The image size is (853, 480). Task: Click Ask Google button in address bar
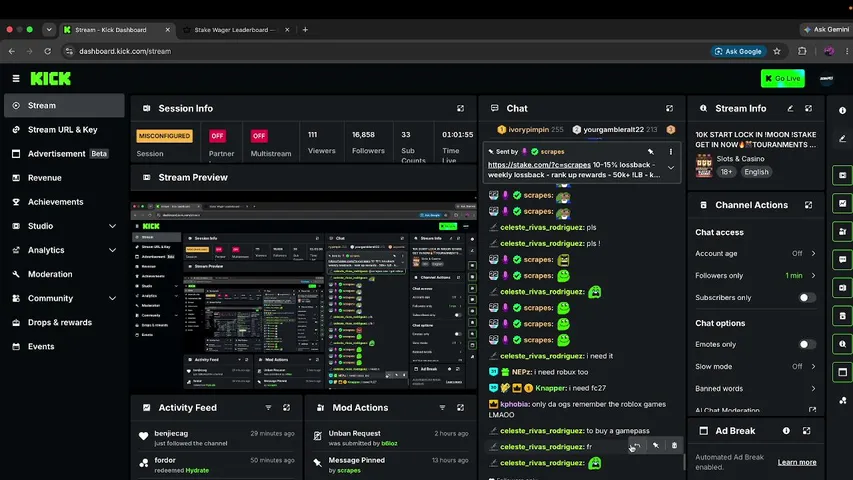(738, 51)
